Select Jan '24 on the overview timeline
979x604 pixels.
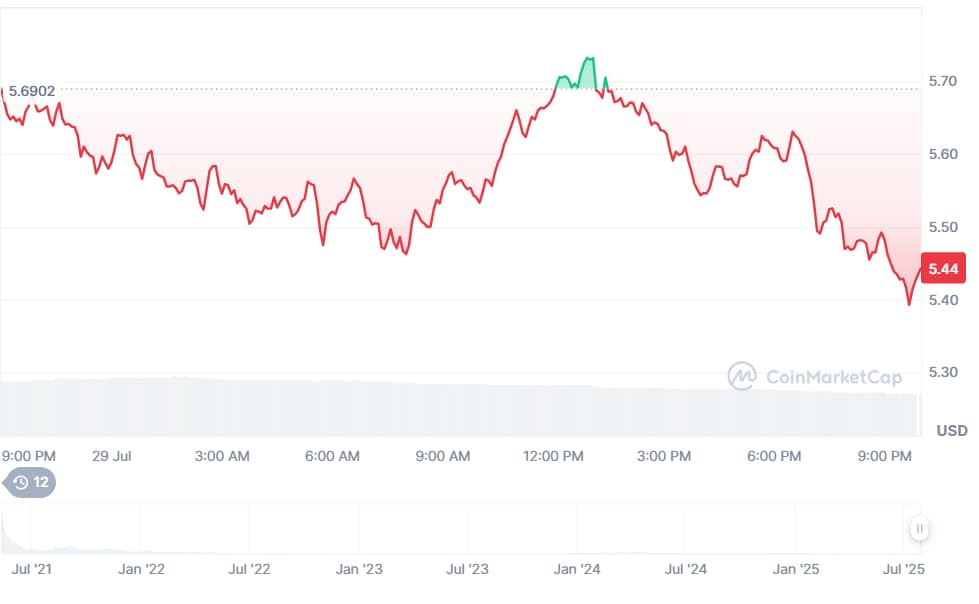click(577, 569)
